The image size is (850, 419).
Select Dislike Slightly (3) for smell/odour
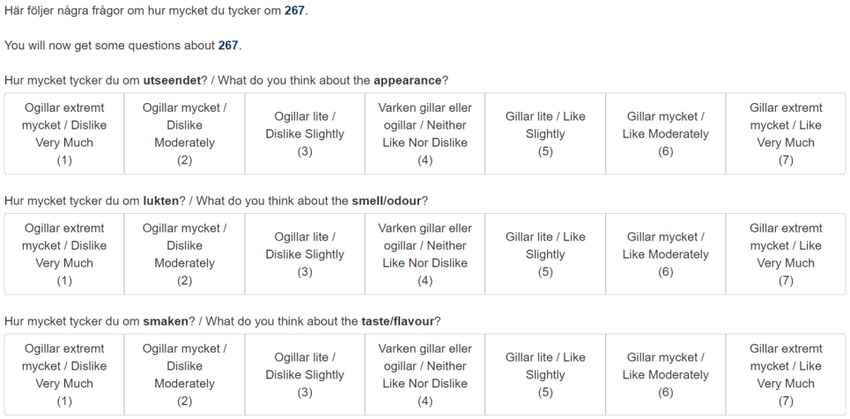coord(305,254)
